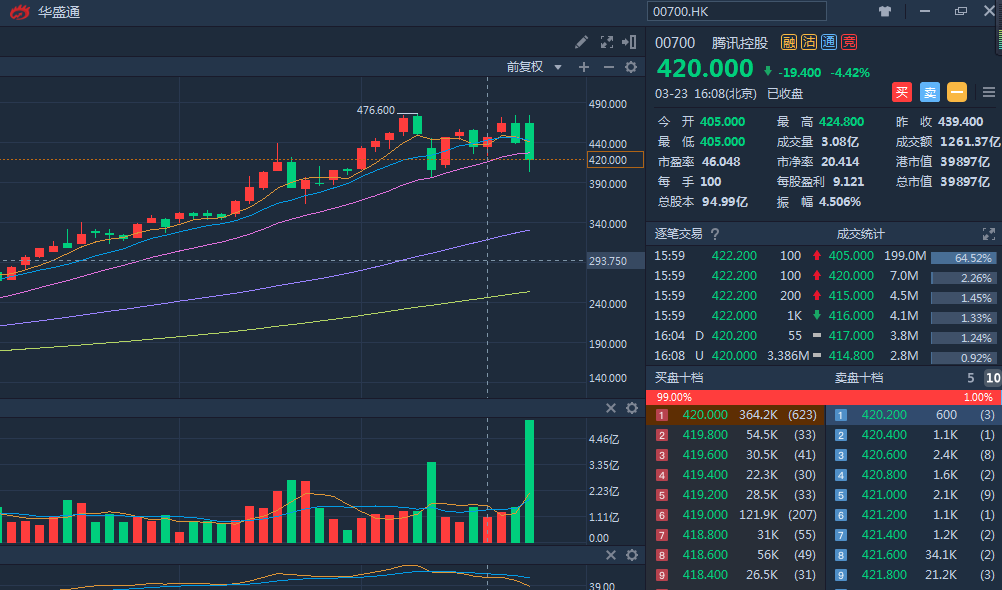1002x590 pixels.
Task: Select ask level 5 at 421.000
Action: pyautogui.click(x=914, y=495)
